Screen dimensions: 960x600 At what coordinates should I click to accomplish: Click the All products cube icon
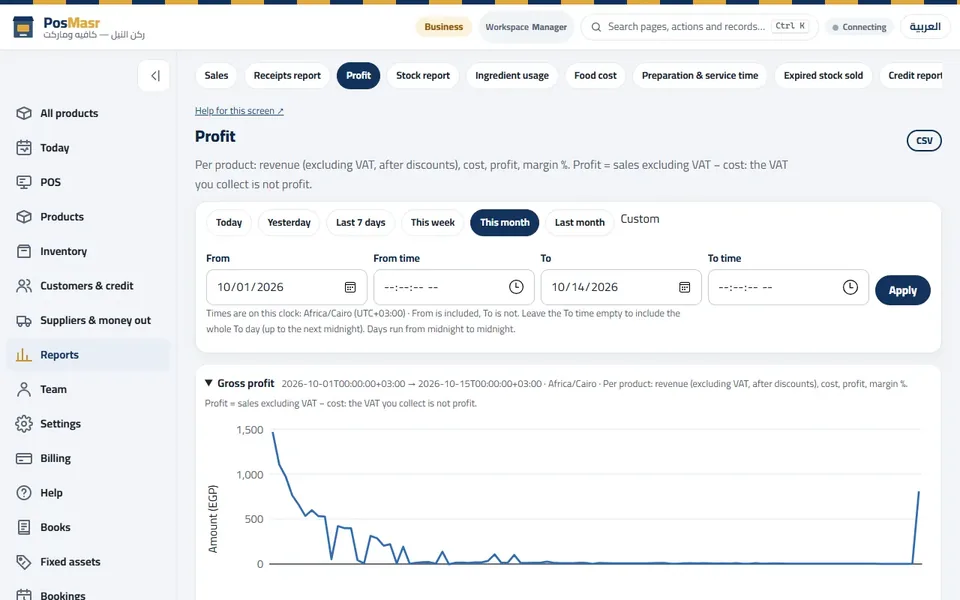pyautogui.click(x=24, y=113)
